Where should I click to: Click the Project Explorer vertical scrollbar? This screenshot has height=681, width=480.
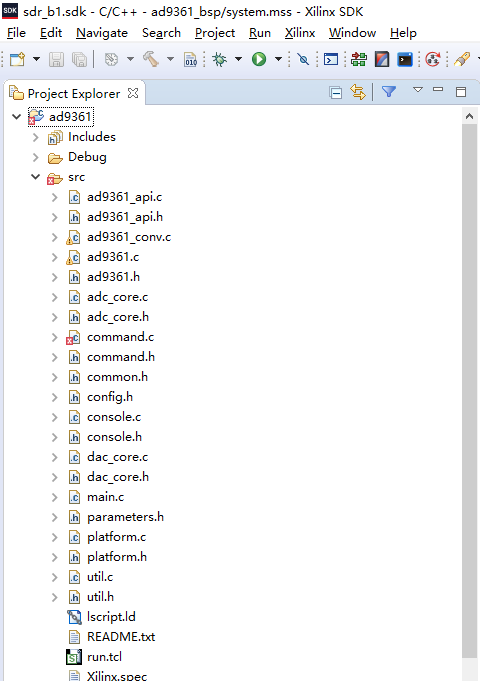pos(469,391)
